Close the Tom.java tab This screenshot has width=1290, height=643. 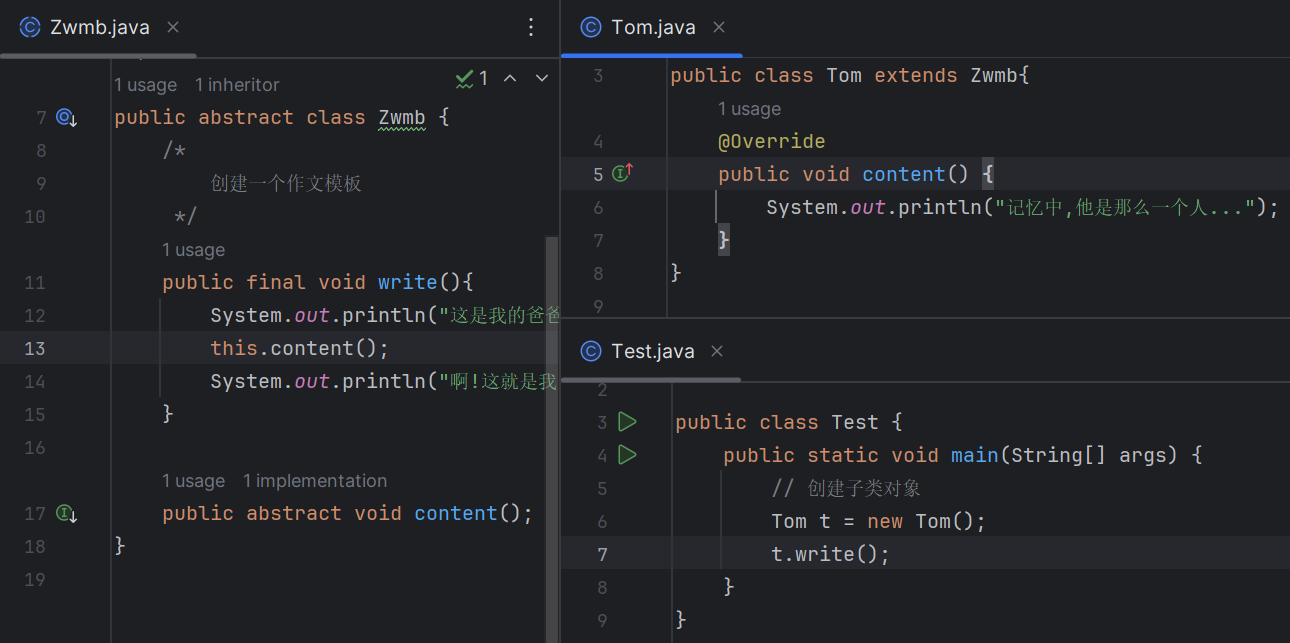pyautogui.click(x=719, y=28)
